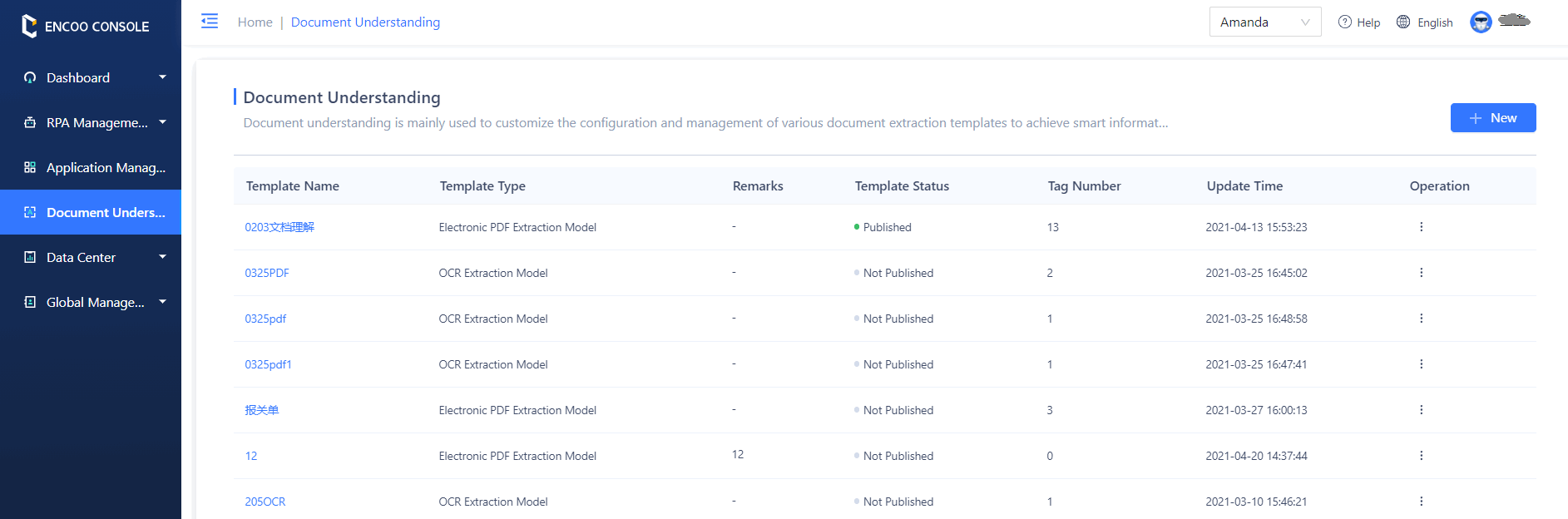Open operation menu for 0325PDF row
This screenshot has height=519, width=1568.
pos(1421,273)
